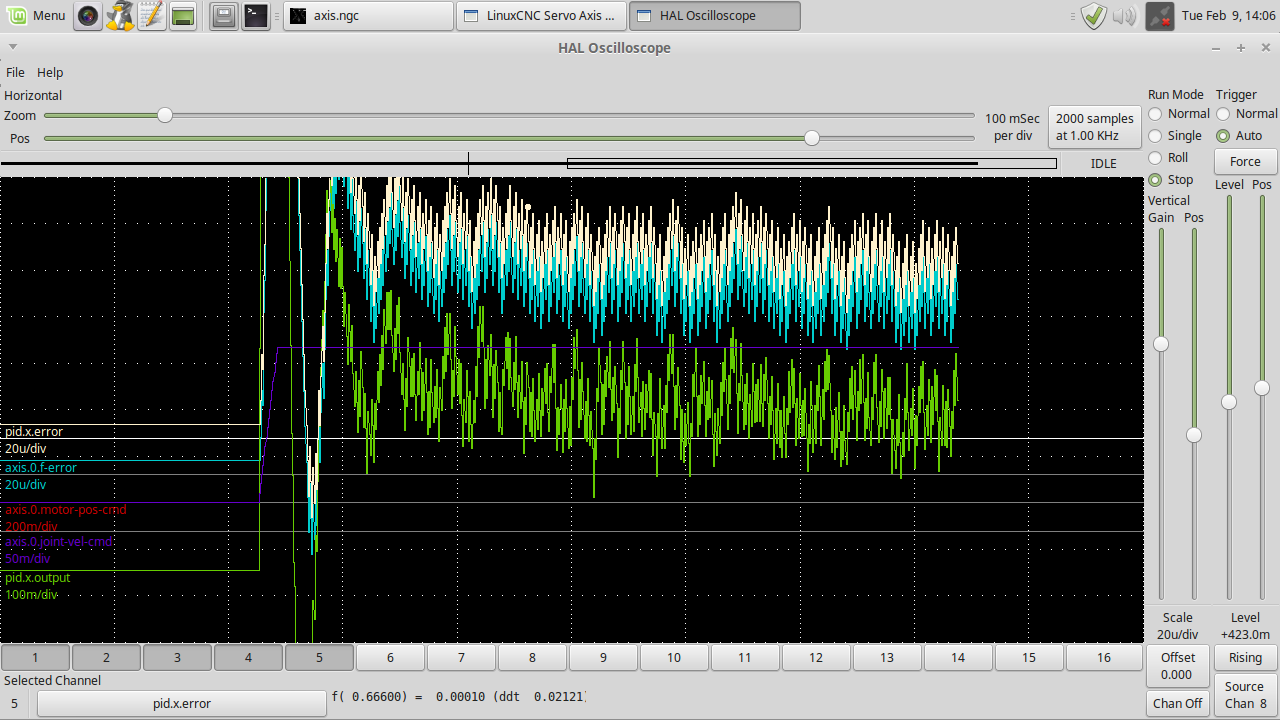Select channel 4
This screenshot has width=1280, height=720.
point(248,657)
